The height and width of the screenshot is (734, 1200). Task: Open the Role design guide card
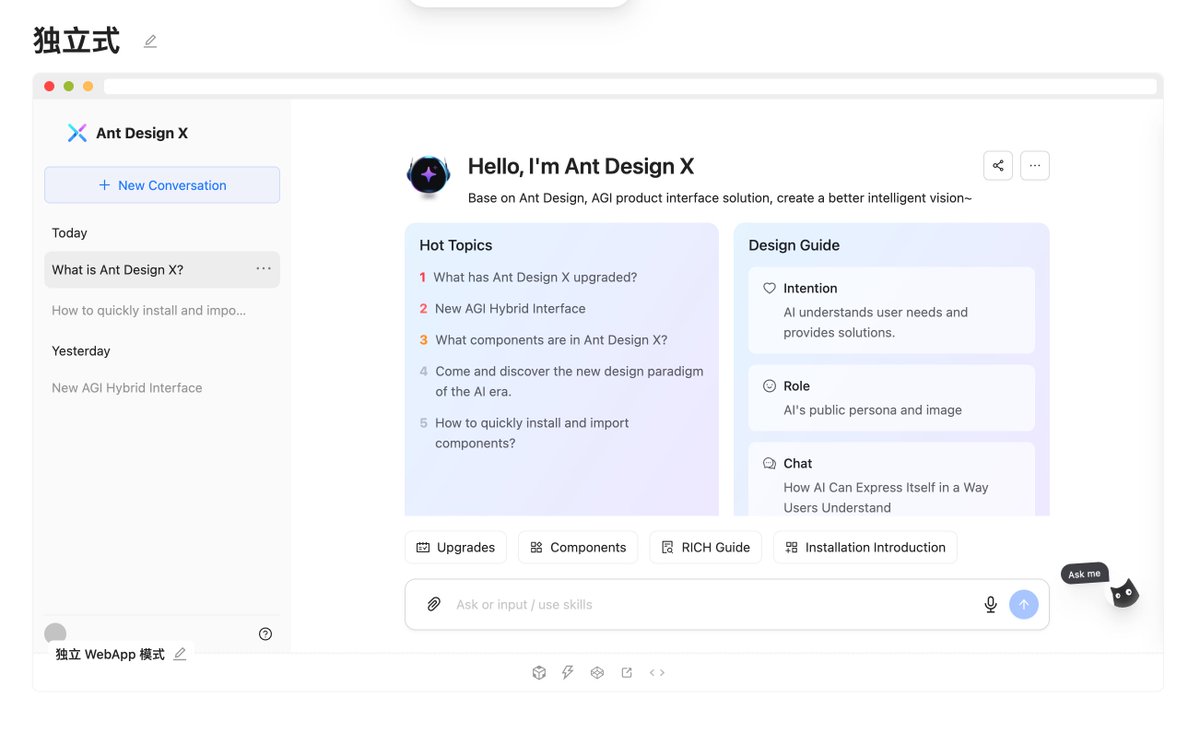point(892,398)
